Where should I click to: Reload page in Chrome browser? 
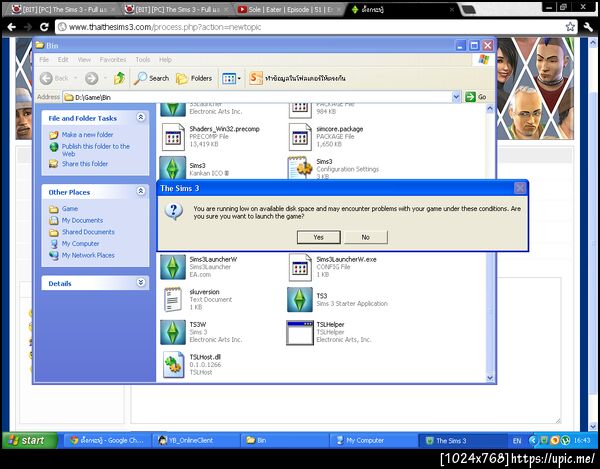click(44, 27)
